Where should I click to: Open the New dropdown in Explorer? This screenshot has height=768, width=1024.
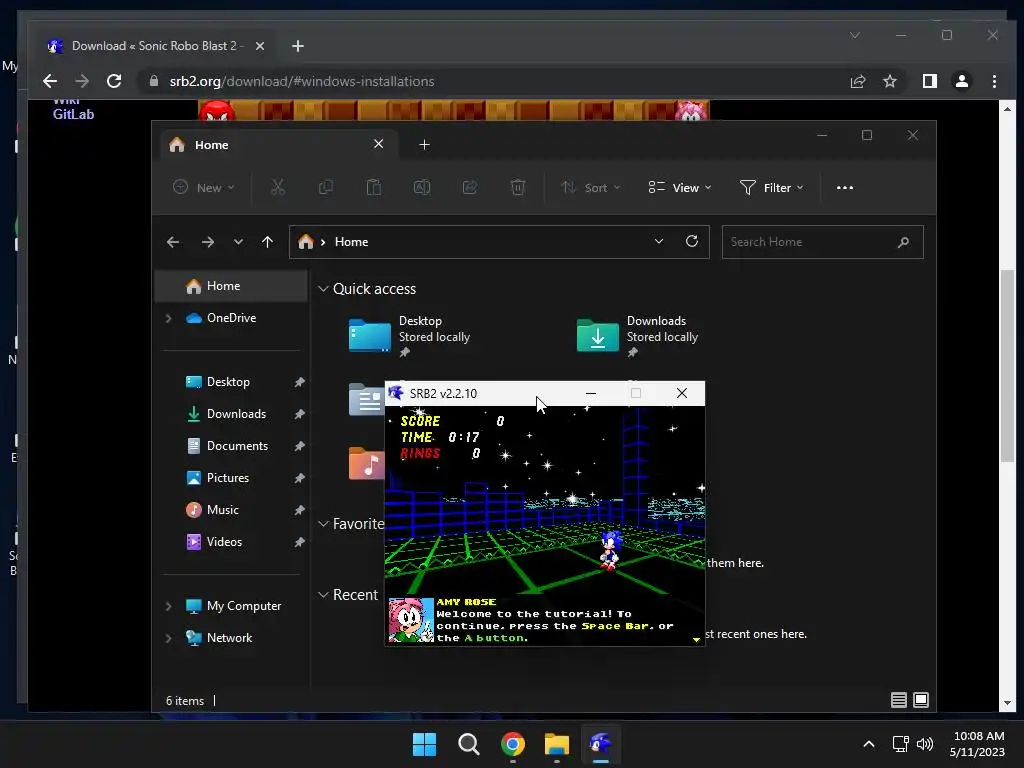[x=203, y=187]
